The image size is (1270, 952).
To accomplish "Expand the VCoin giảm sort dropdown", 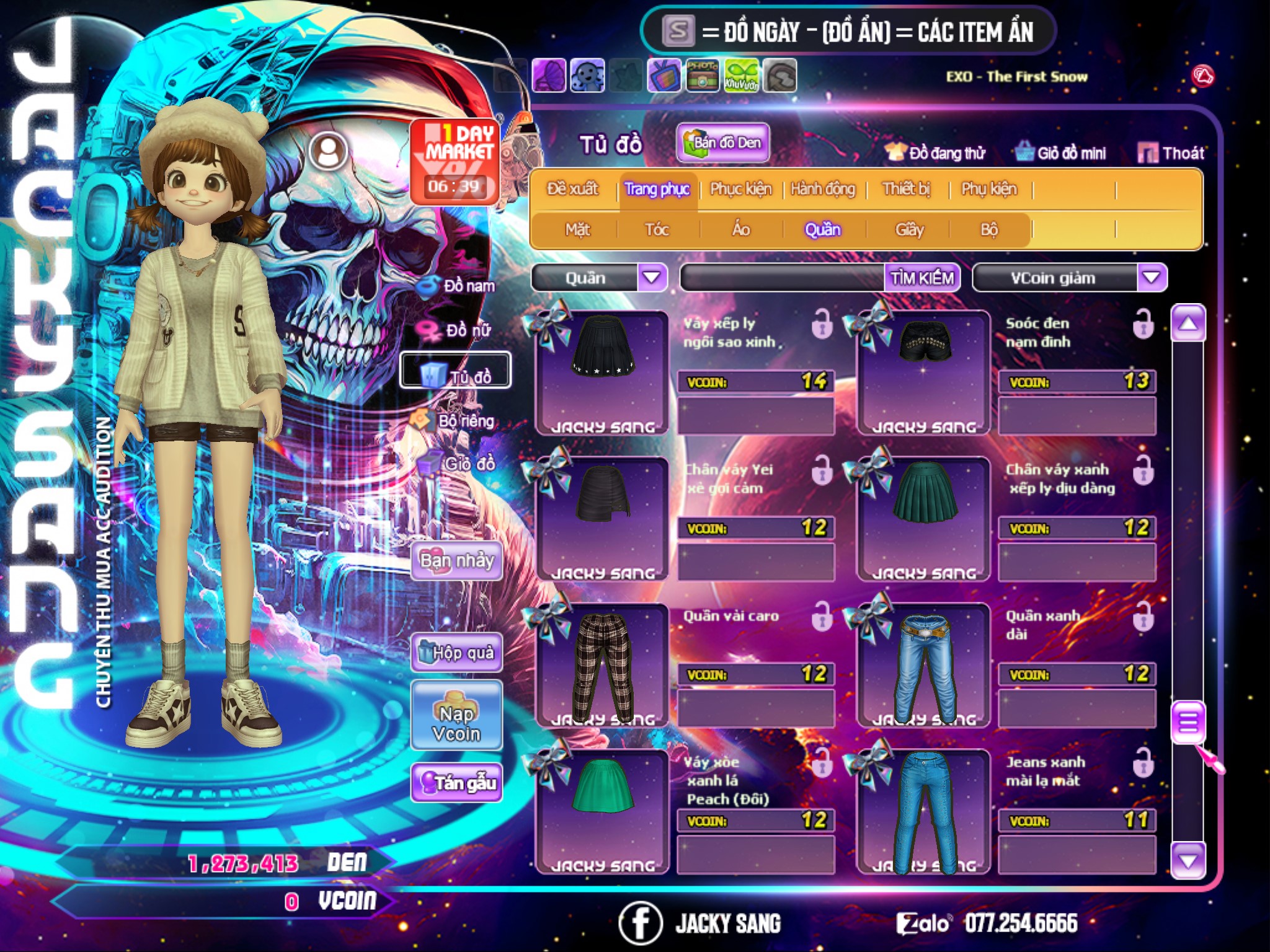I will pos(1152,277).
